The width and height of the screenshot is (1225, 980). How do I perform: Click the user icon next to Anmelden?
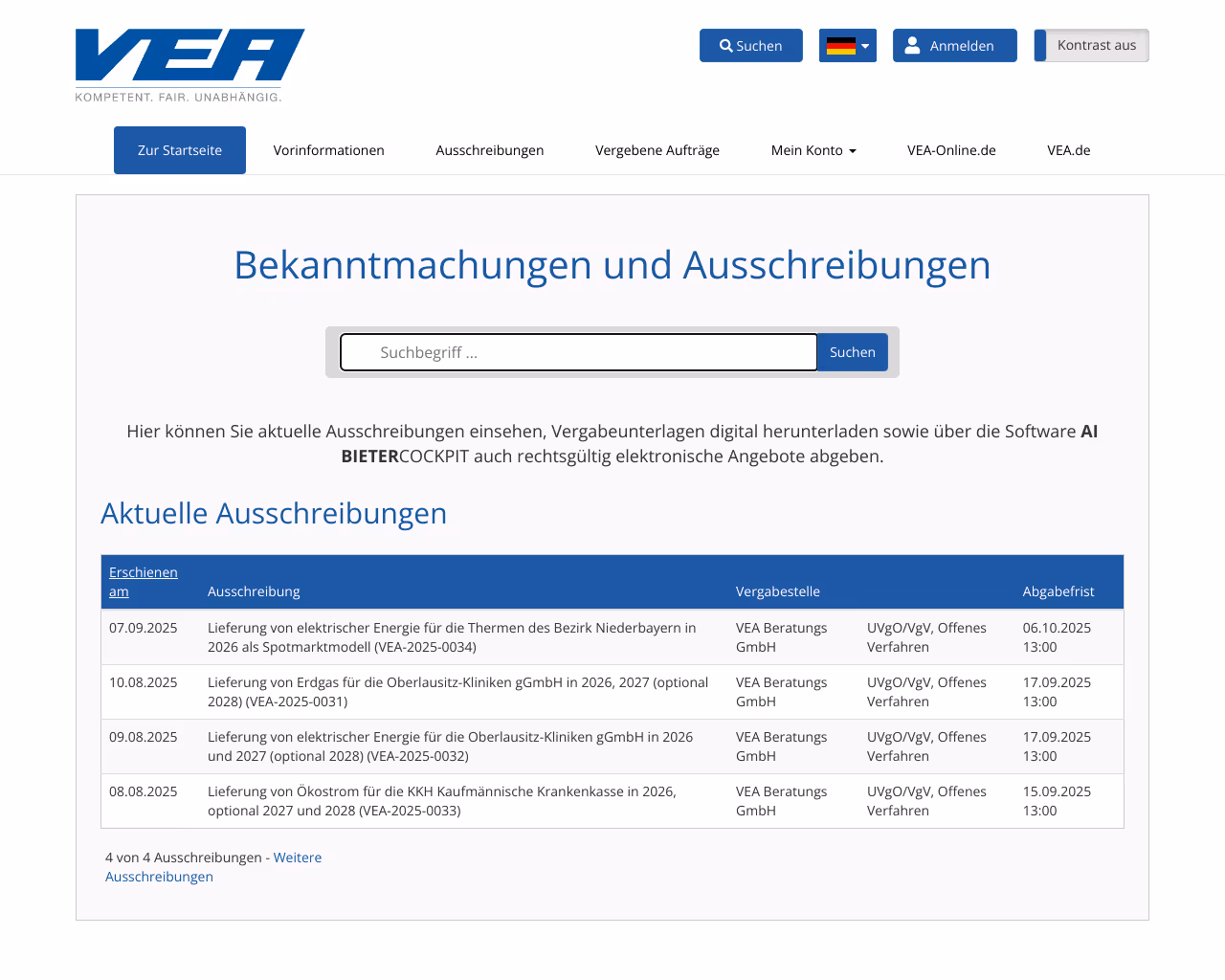pos(912,43)
